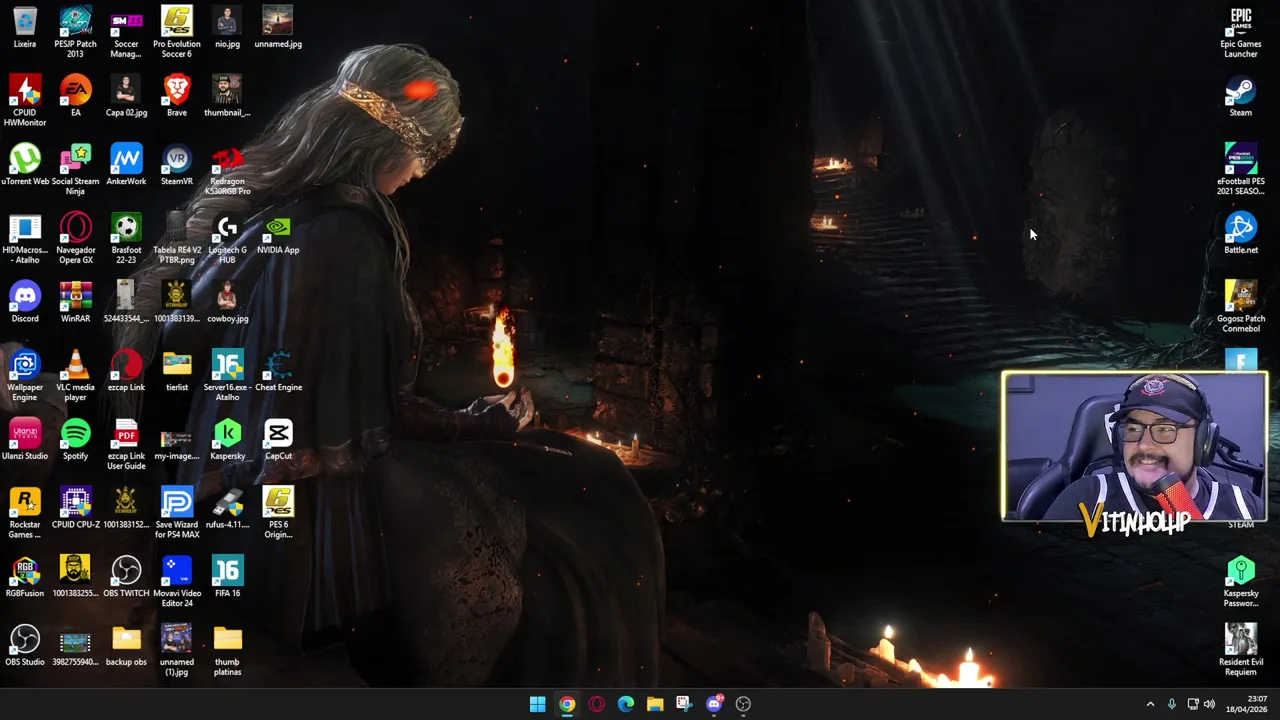Select nio.jpg image file

pyautogui.click(x=227, y=28)
